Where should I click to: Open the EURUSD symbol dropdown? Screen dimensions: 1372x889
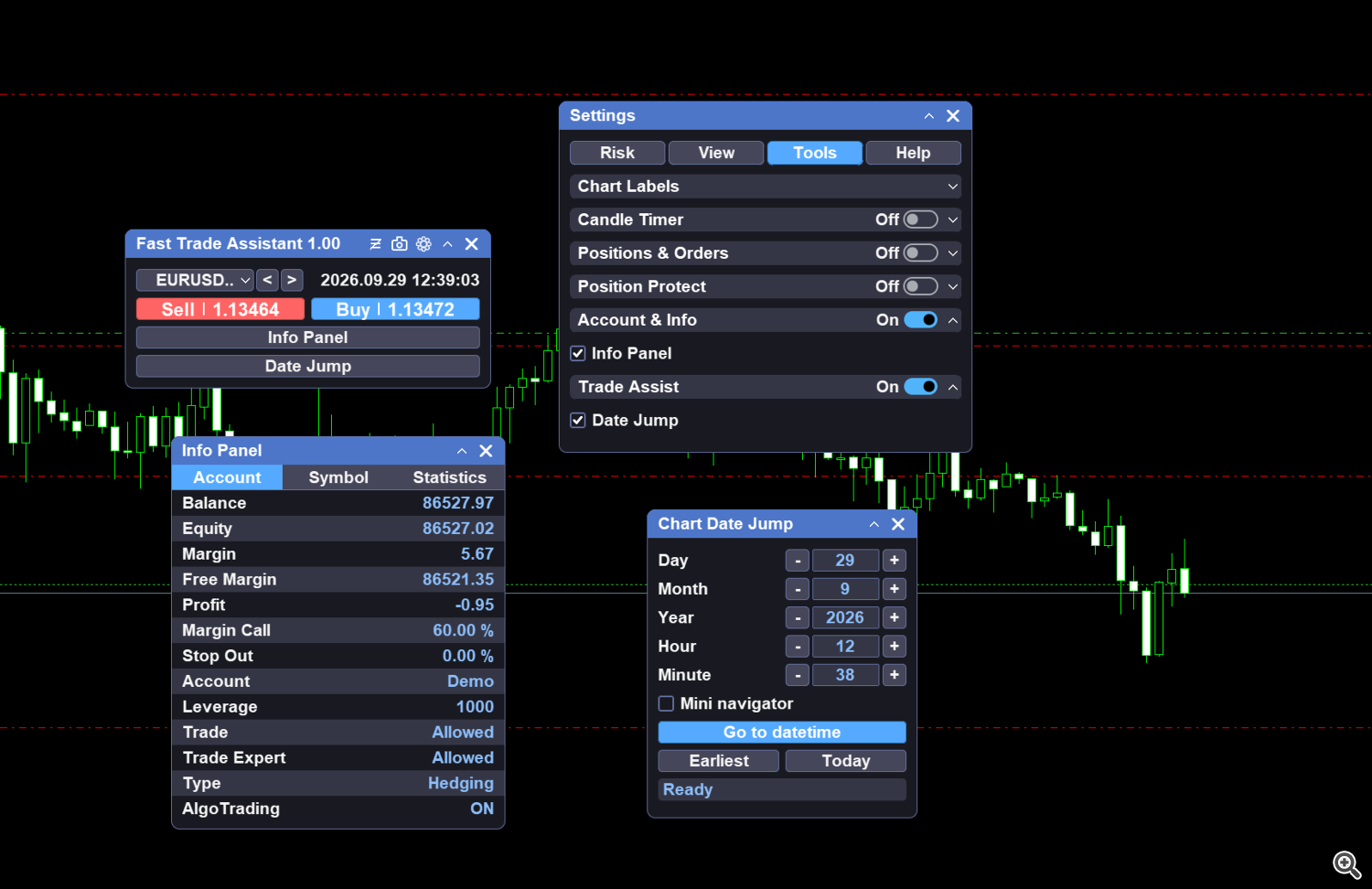tap(195, 280)
